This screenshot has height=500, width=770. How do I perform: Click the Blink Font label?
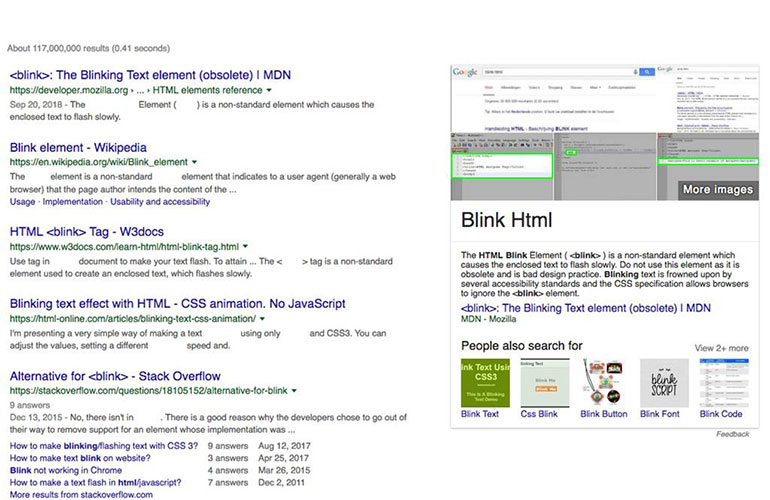(x=660, y=414)
